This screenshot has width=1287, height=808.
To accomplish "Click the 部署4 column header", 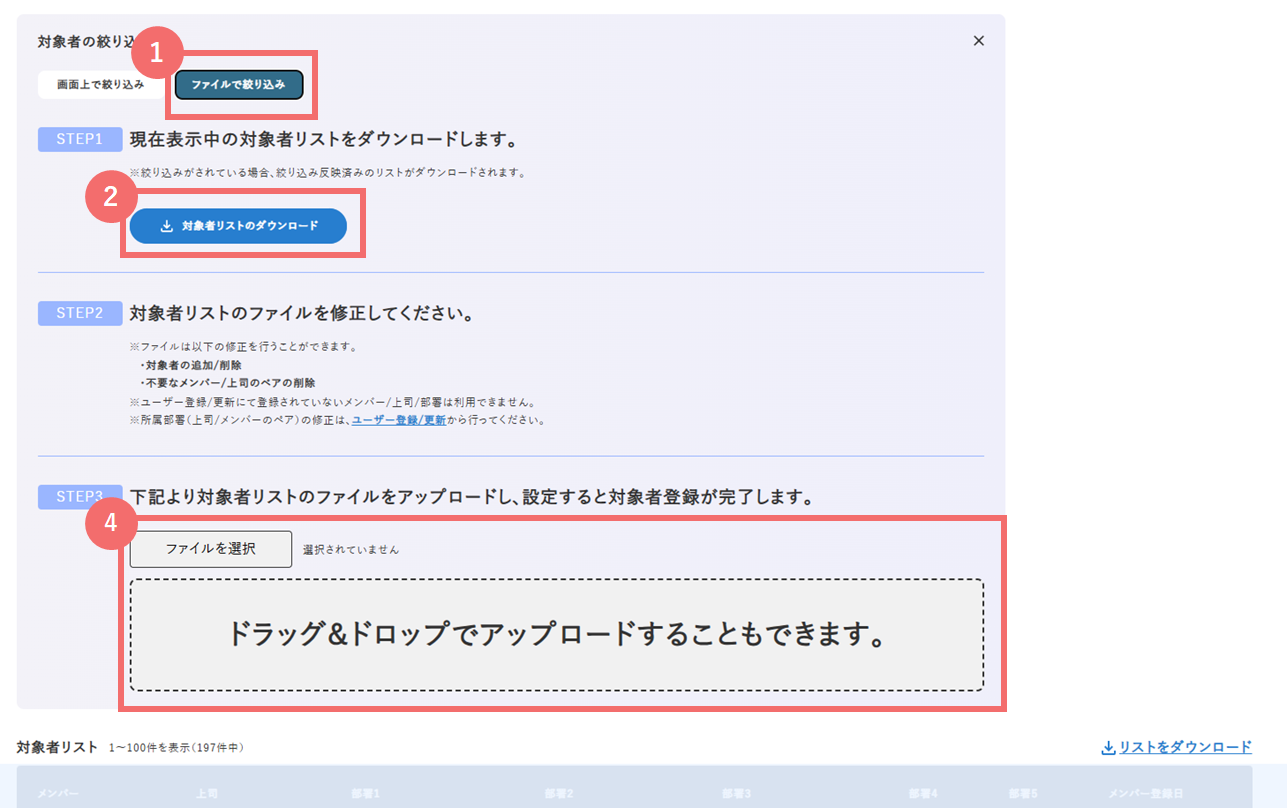I will [x=922, y=793].
